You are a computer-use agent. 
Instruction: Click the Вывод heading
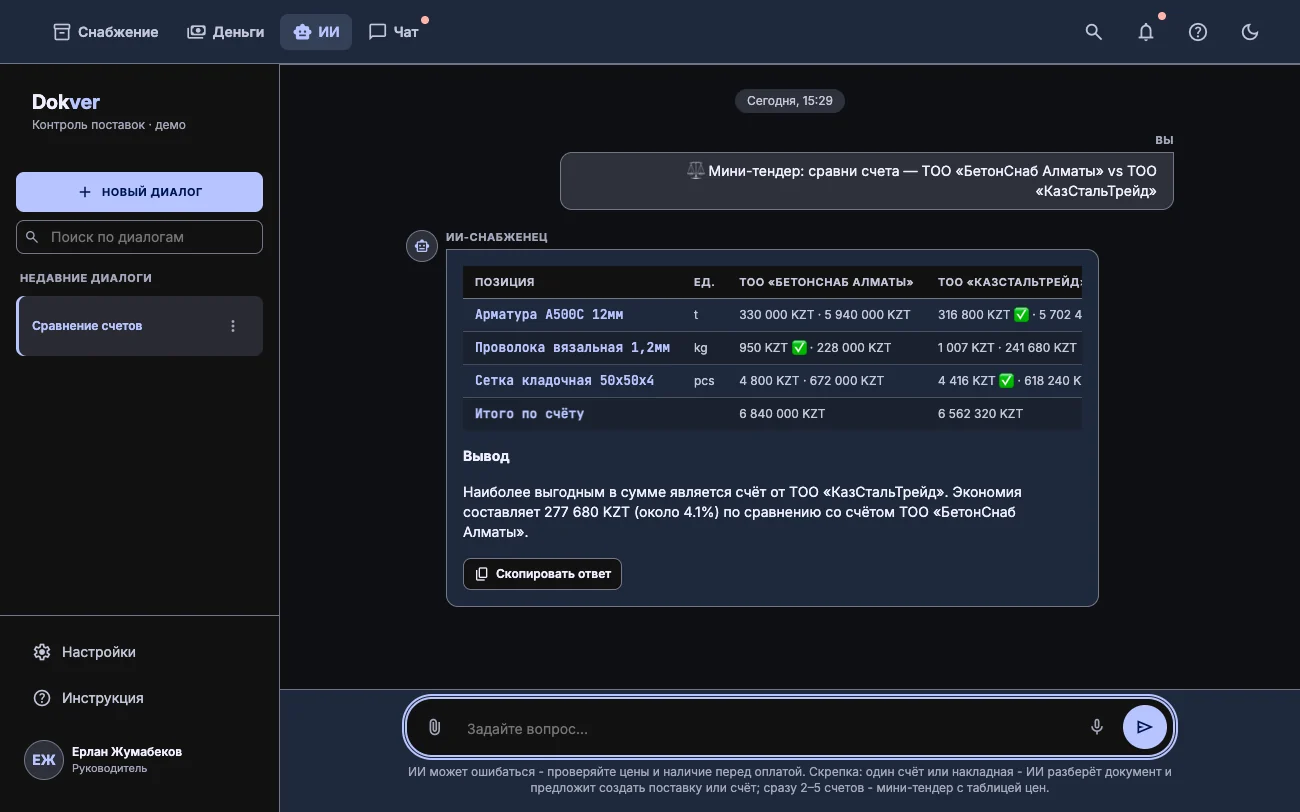point(486,456)
